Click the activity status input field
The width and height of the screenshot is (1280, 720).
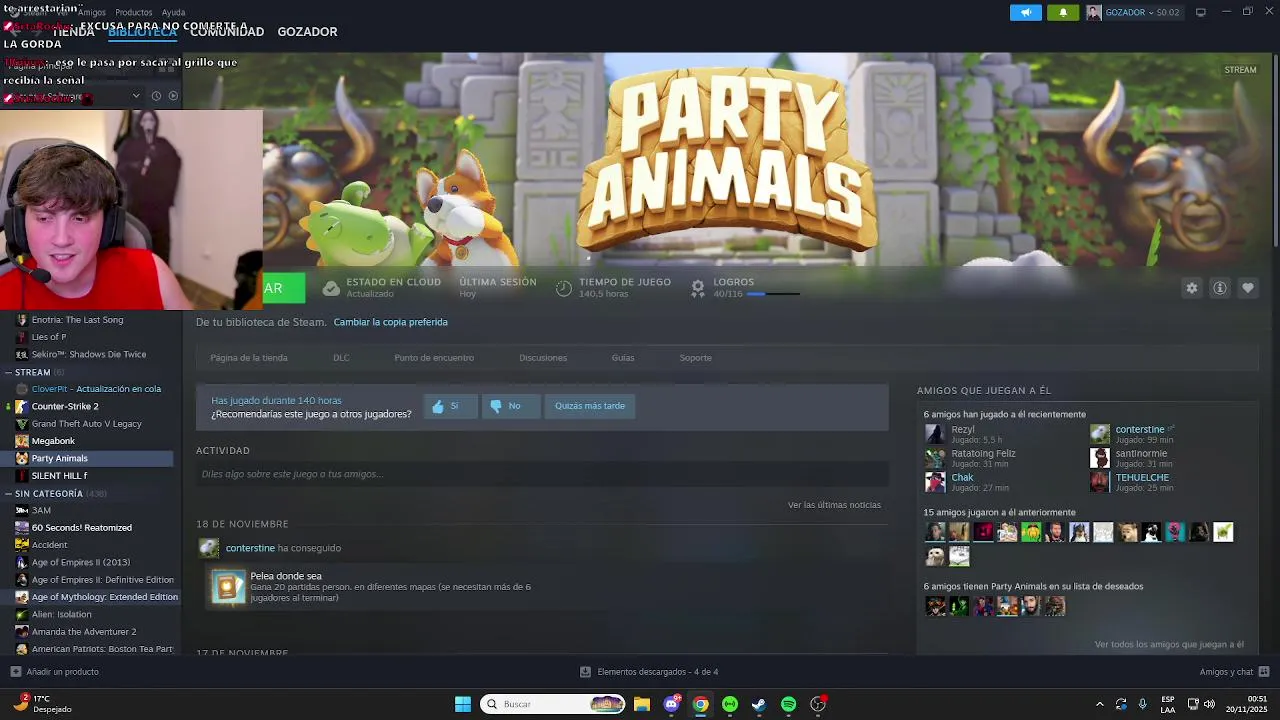(542, 474)
